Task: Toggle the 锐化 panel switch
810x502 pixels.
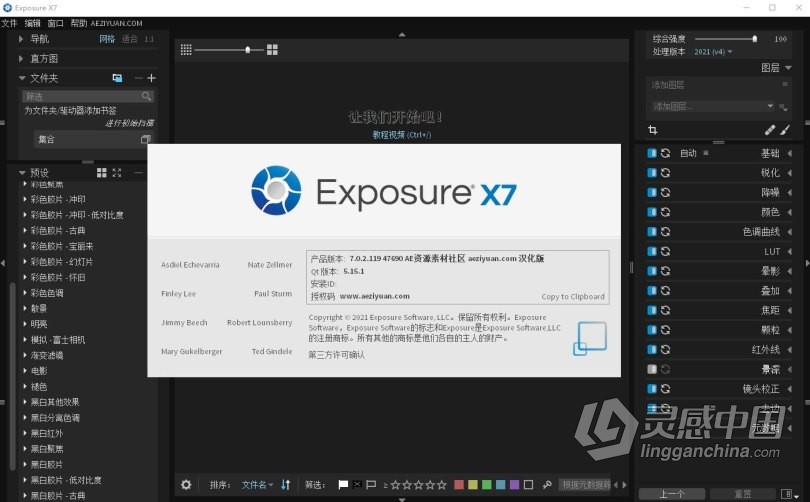Action: pos(652,172)
